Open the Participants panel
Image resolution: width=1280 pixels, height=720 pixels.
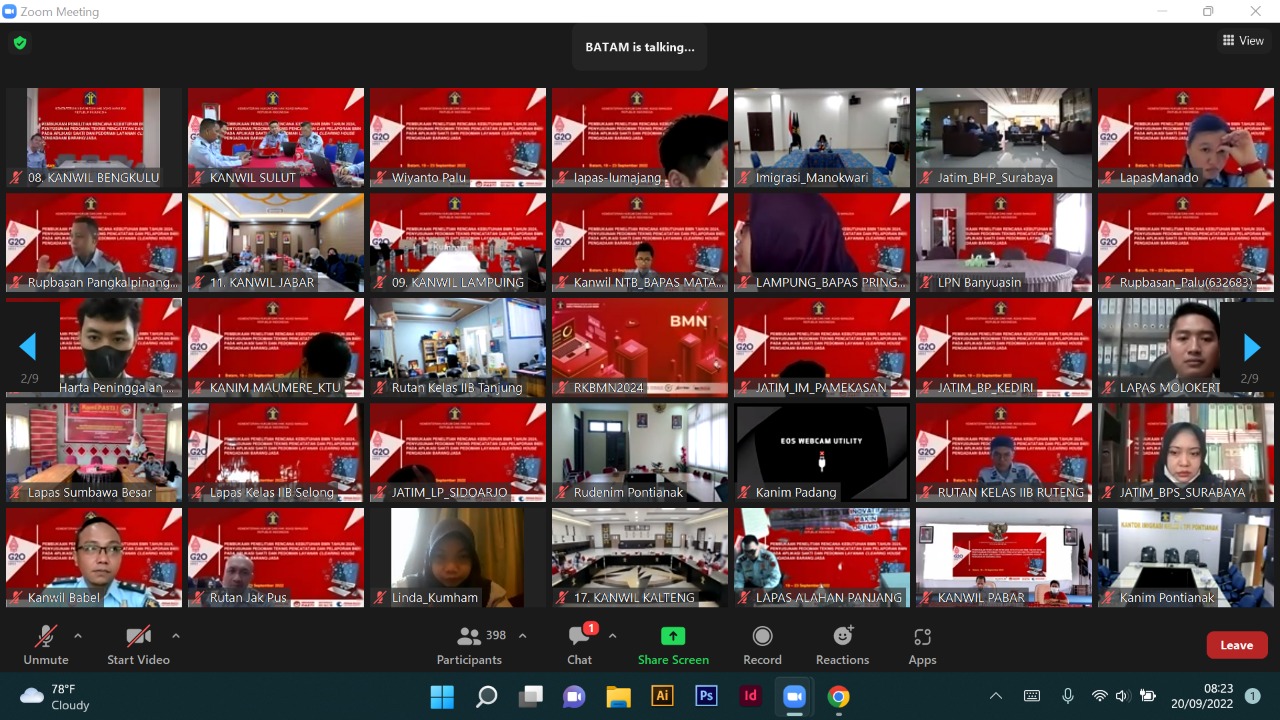(469, 645)
